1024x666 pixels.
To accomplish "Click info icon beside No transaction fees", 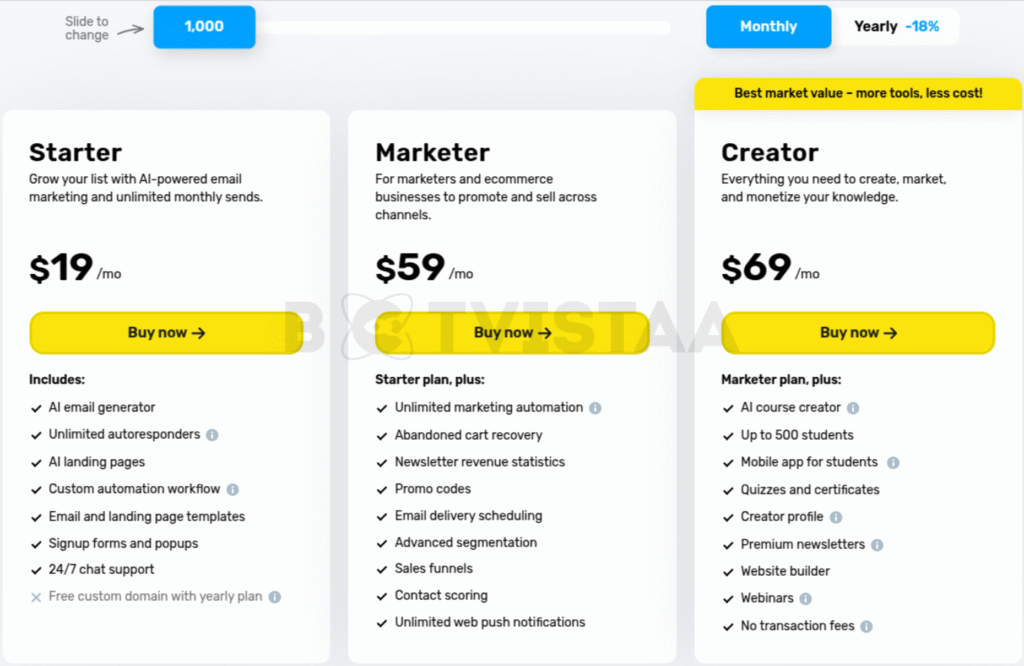I will (866, 626).
